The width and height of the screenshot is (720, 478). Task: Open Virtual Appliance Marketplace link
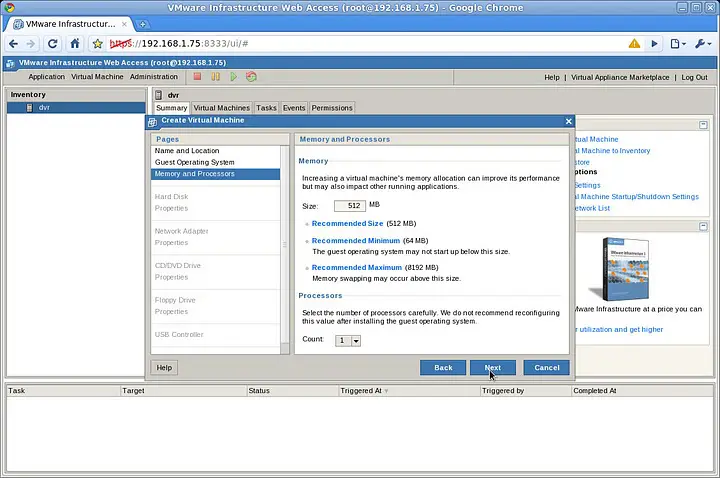[x=620, y=77]
